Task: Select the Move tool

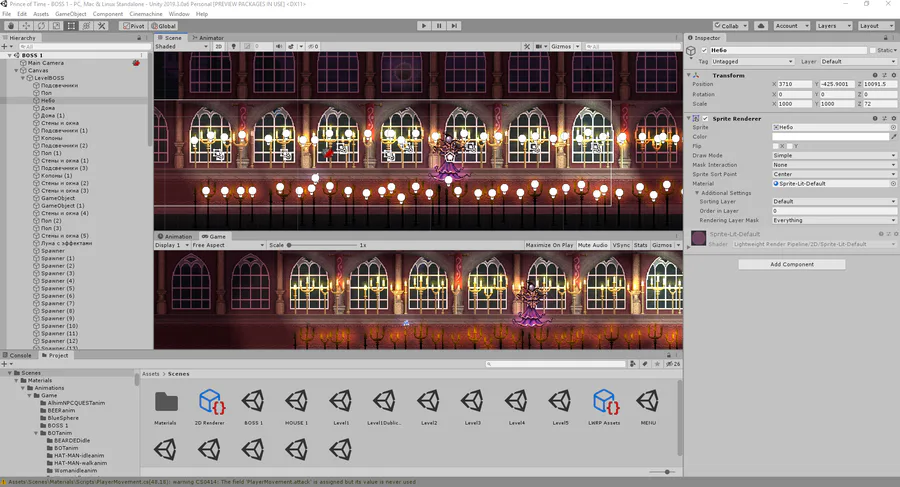Action: [x=26, y=26]
